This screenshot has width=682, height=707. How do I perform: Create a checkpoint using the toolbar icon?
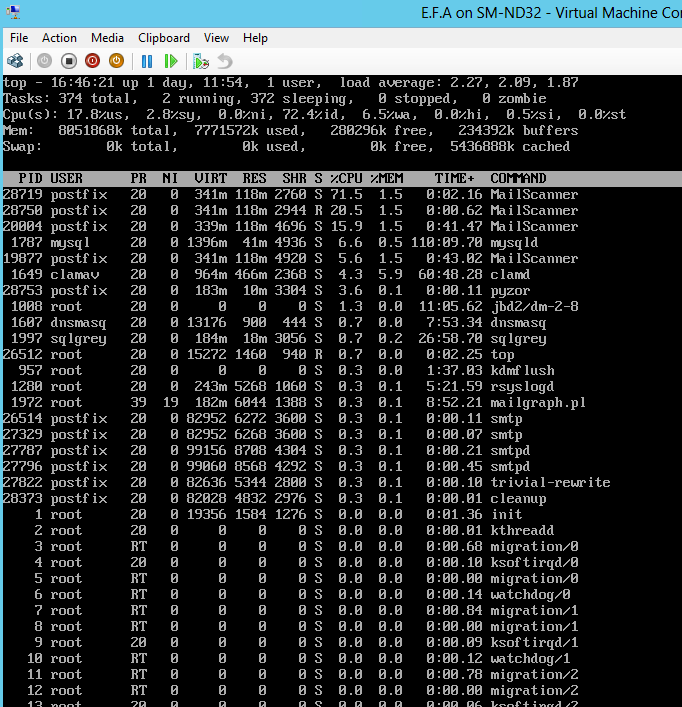pos(201,61)
